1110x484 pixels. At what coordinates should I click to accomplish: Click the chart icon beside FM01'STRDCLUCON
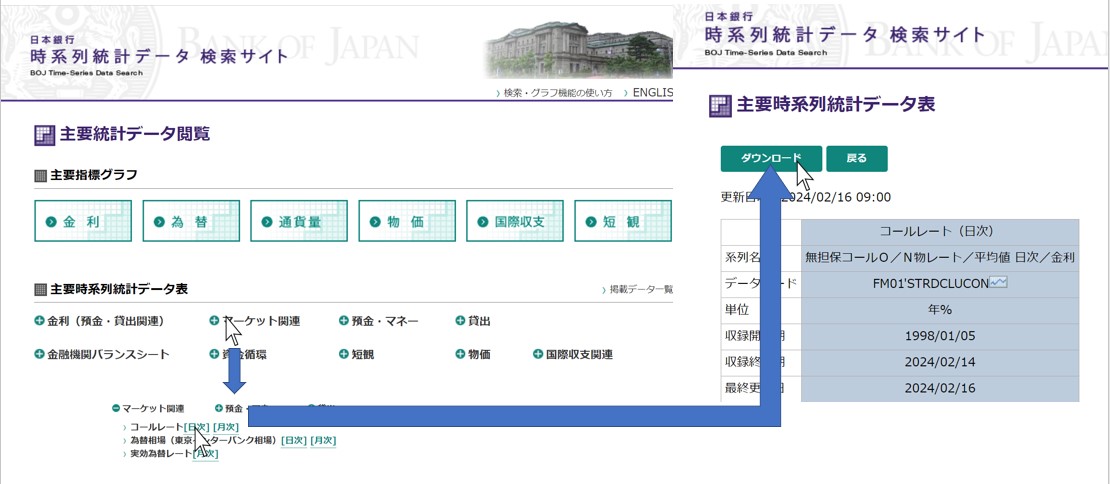(x=997, y=283)
